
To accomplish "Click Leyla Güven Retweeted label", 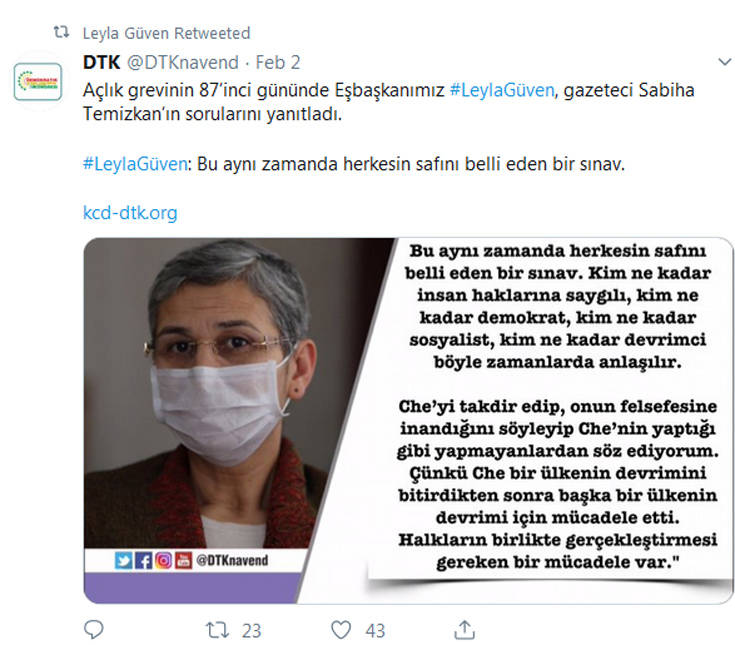I will click(x=166, y=33).
